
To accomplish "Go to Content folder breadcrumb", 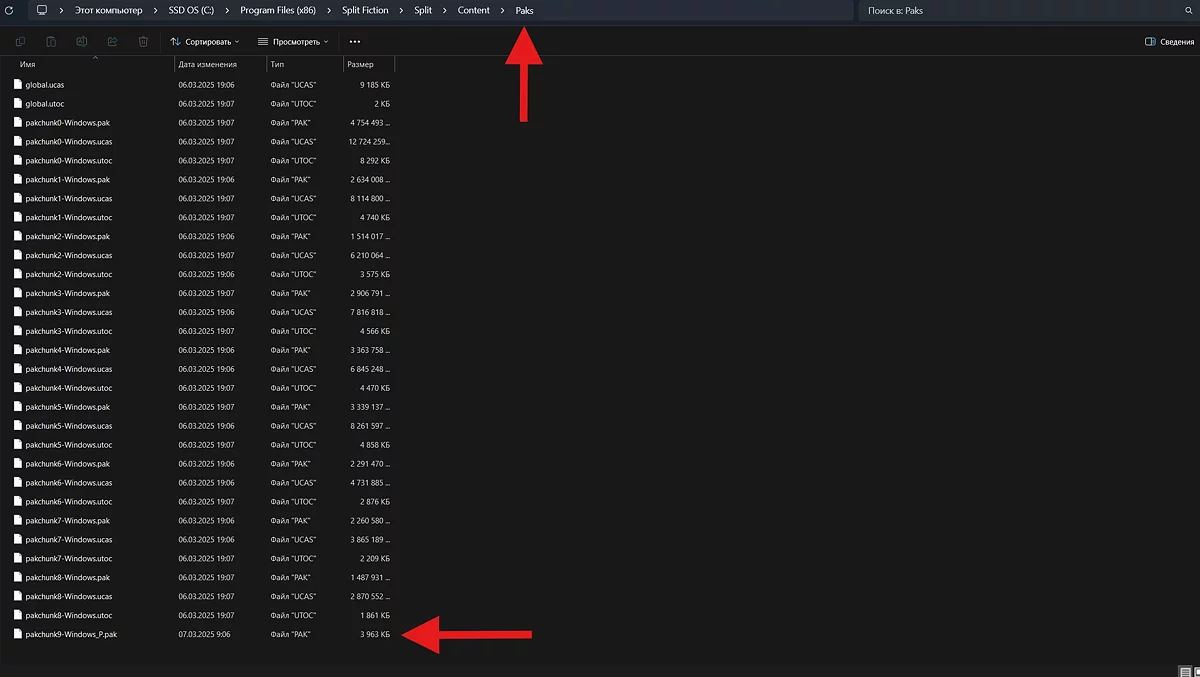I will (474, 10).
